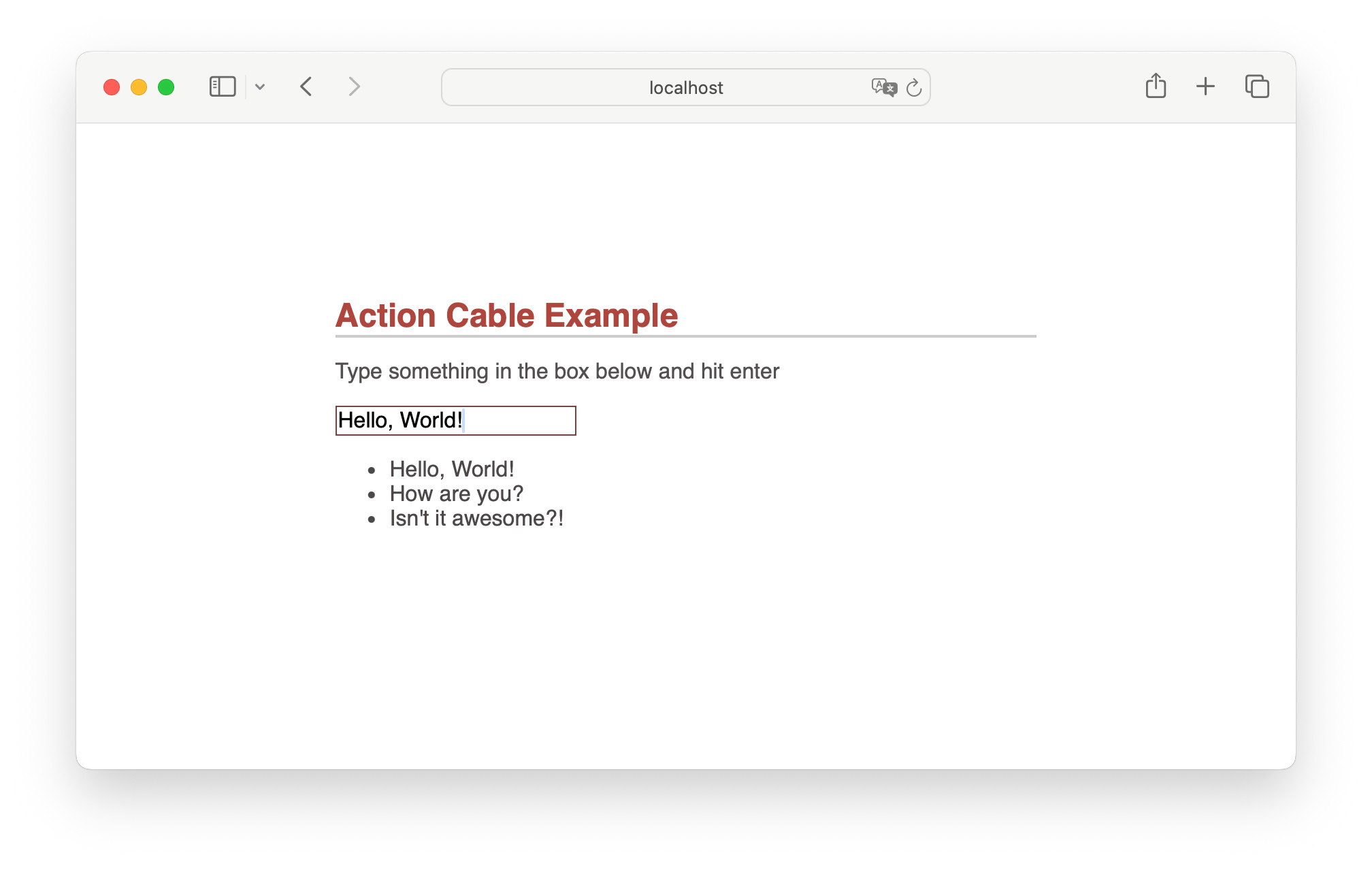This screenshot has height=870, width=1372.
Task: Enter full screen with green button
Action: [x=166, y=87]
